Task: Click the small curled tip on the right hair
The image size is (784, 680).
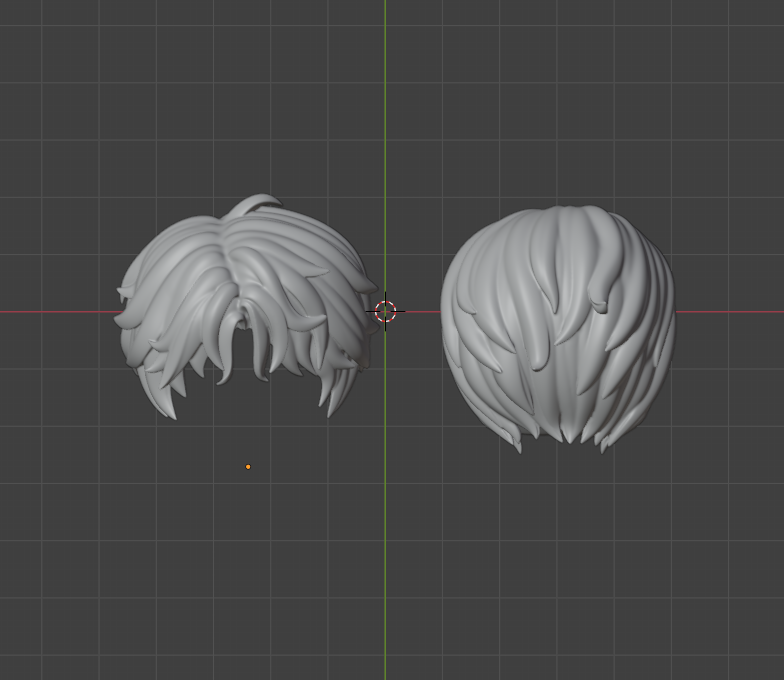Action: (599, 304)
